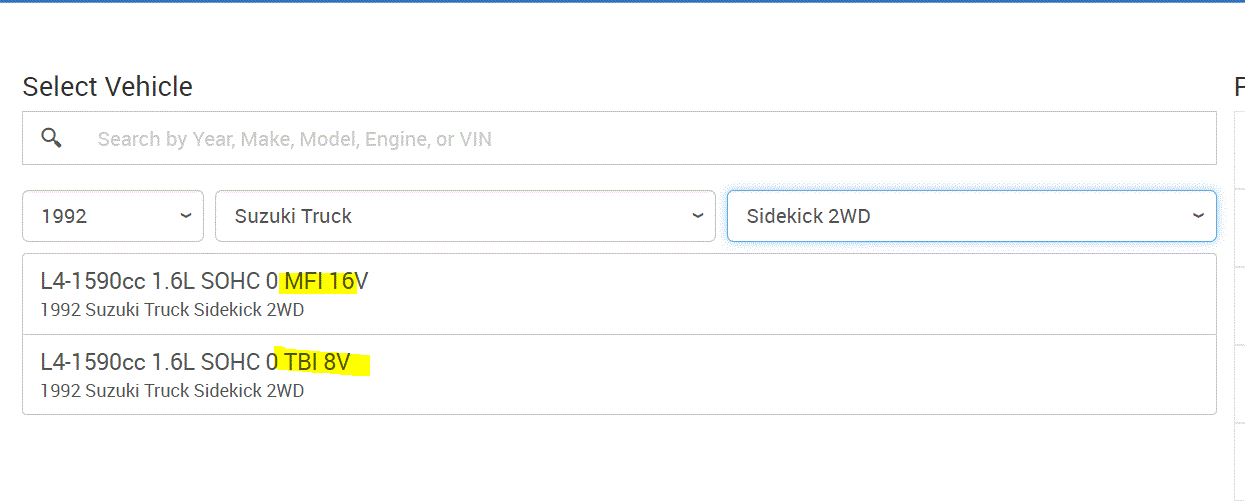The image size is (1245, 501).
Task: Click the chevron arrow beside Suzuki Truck
Action: coord(698,216)
